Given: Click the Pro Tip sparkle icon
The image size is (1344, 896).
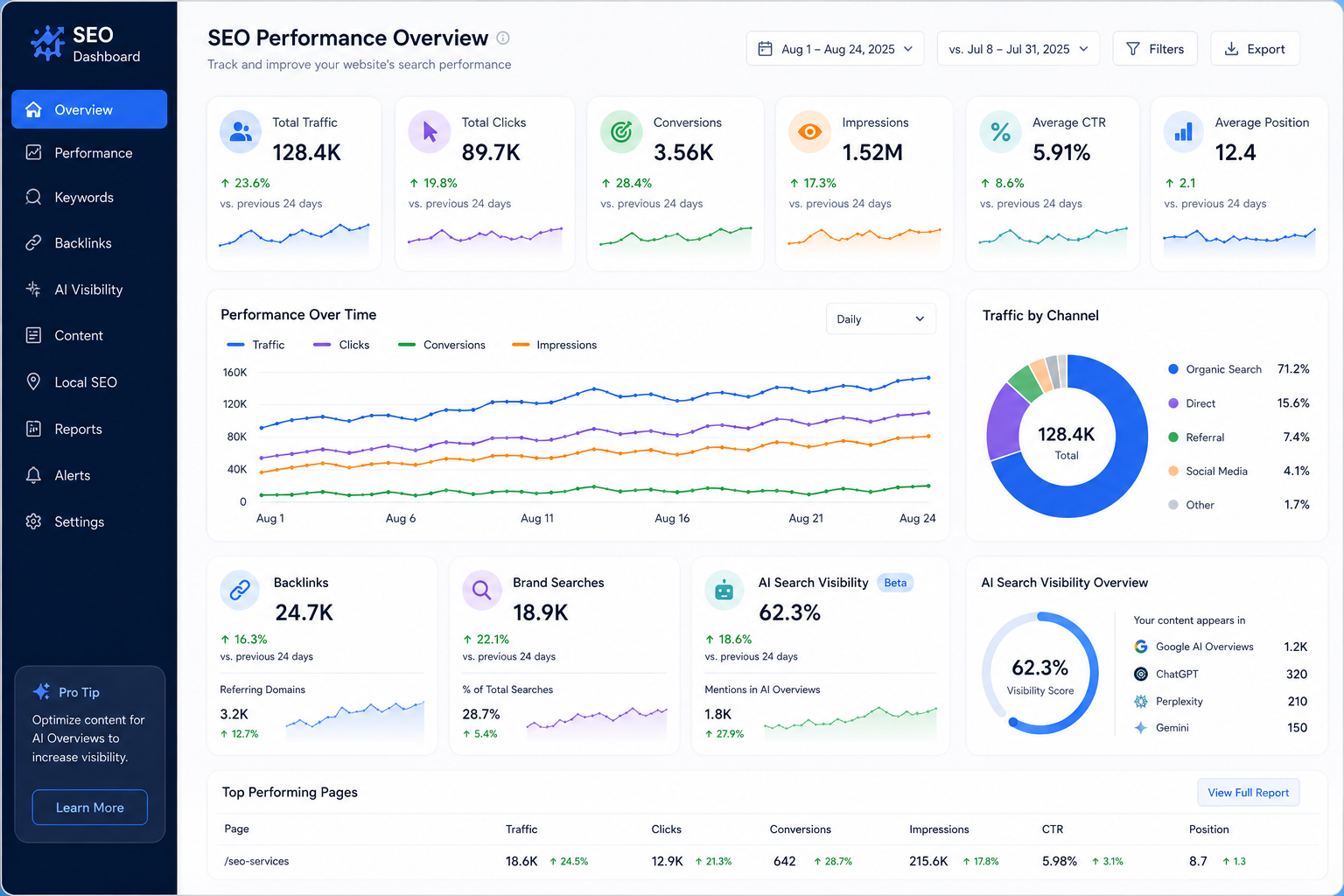Looking at the screenshot, I should pyautogui.click(x=41, y=691).
